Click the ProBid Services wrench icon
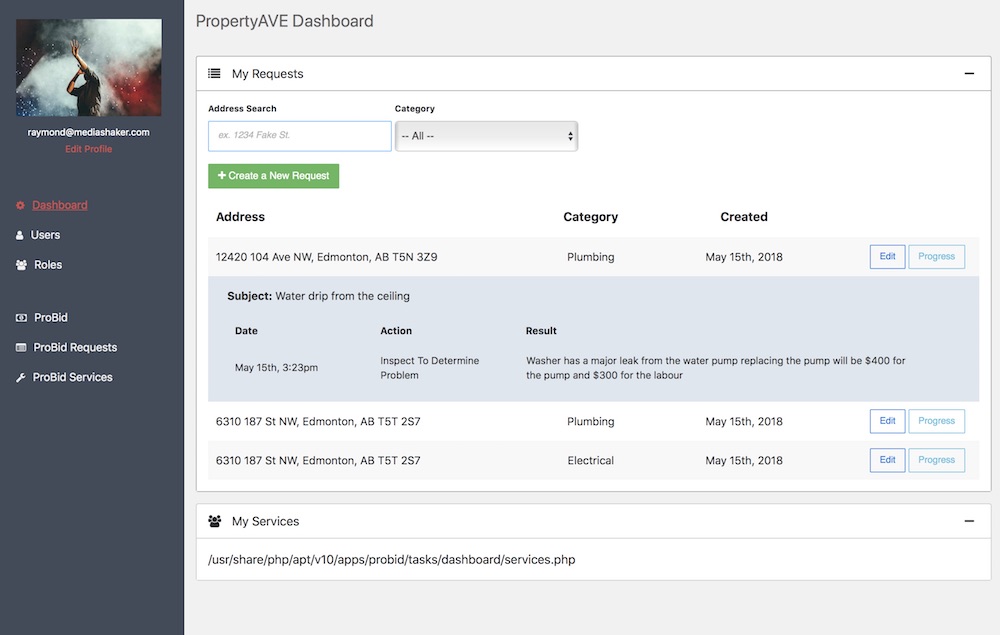Image resolution: width=1000 pixels, height=635 pixels. pos(21,378)
